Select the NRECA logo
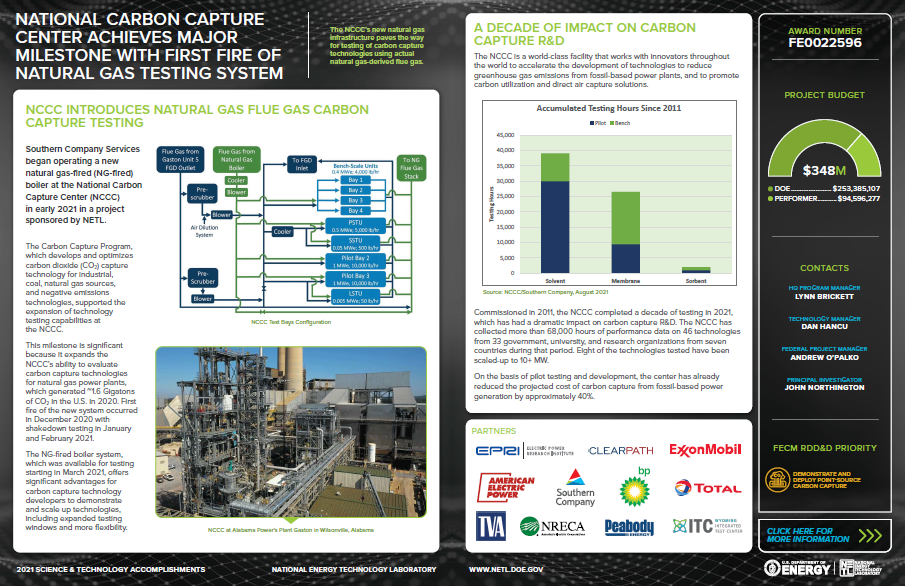Image resolution: width=905 pixels, height=586 pixels. click(562, 526)
